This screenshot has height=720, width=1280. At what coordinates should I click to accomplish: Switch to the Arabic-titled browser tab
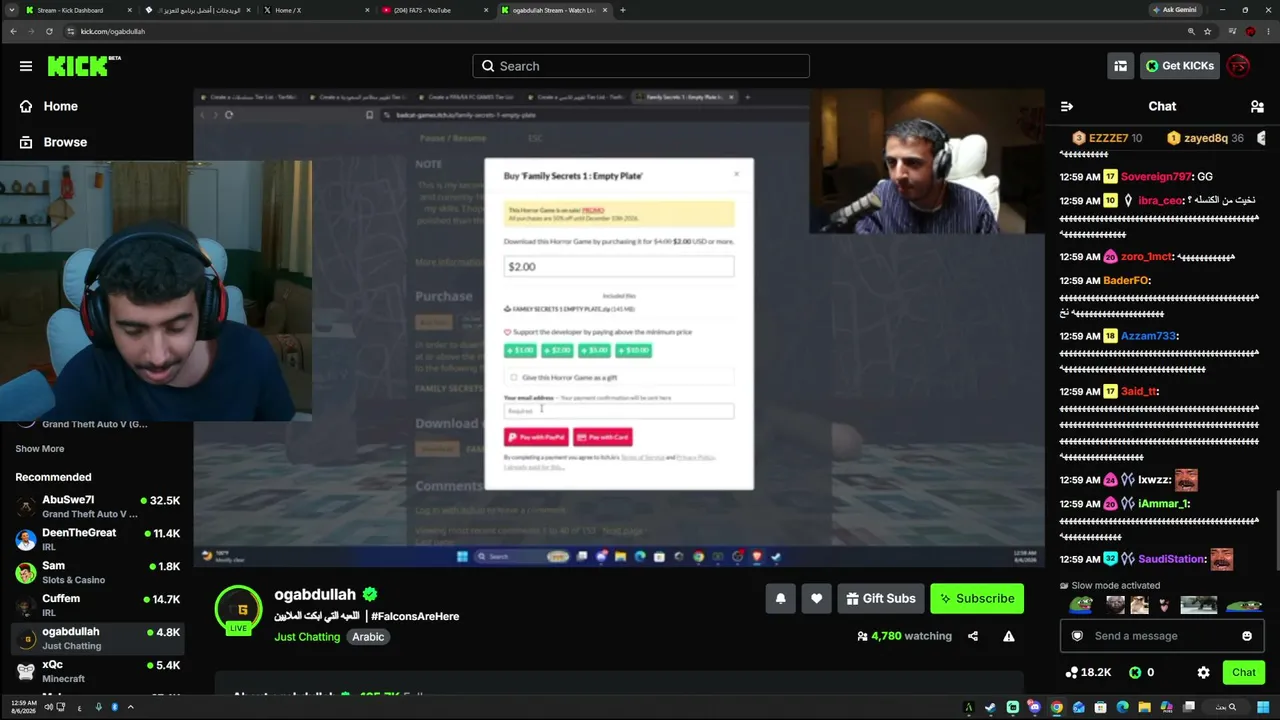(196, 10)
